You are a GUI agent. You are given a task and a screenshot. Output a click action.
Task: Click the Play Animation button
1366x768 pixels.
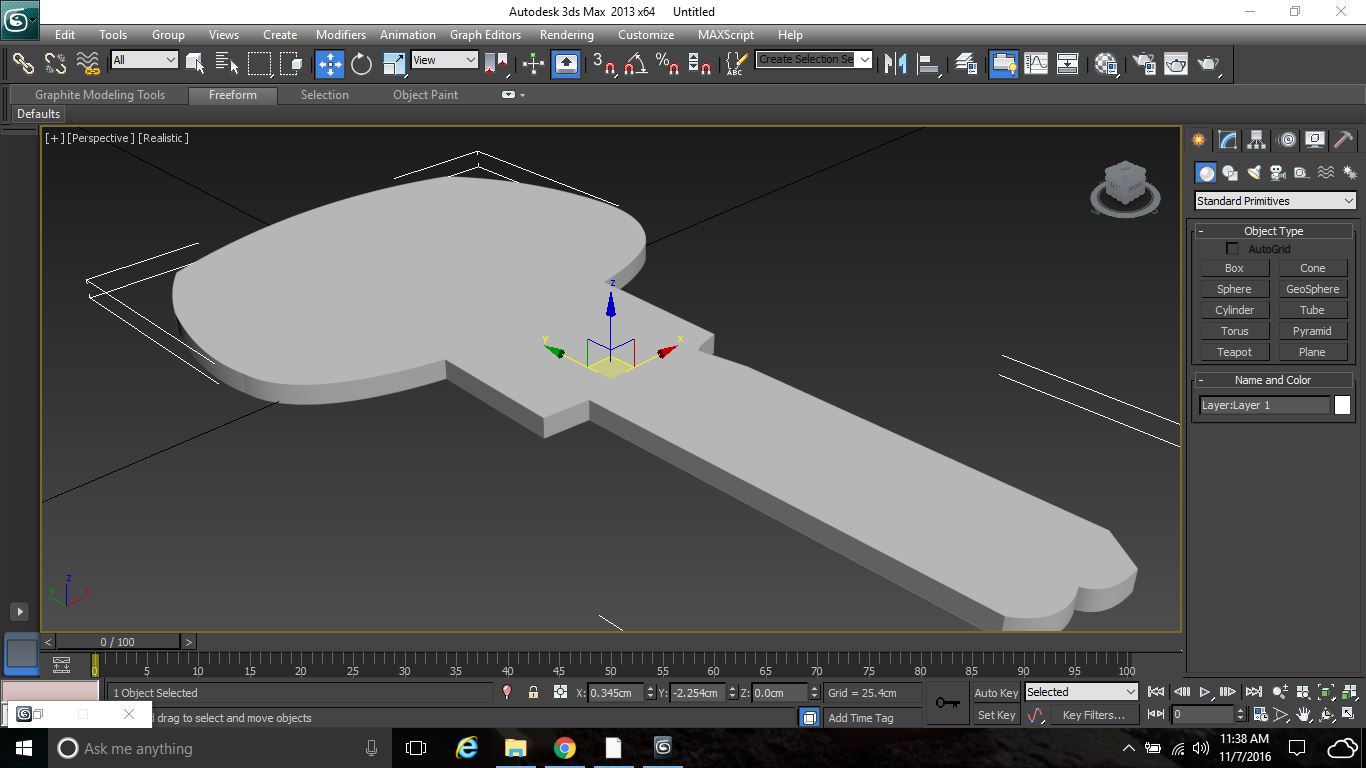[x=1205, y=692]
